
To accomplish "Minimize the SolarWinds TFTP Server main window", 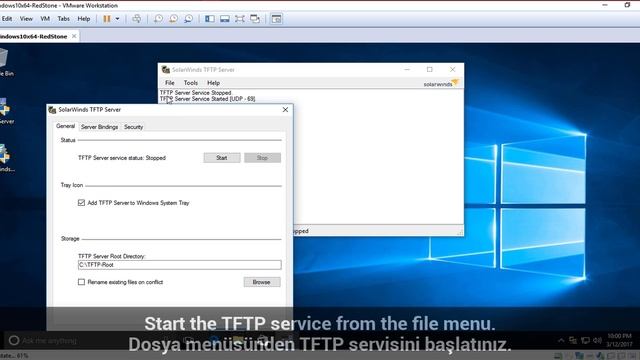I will pos(407,70).
